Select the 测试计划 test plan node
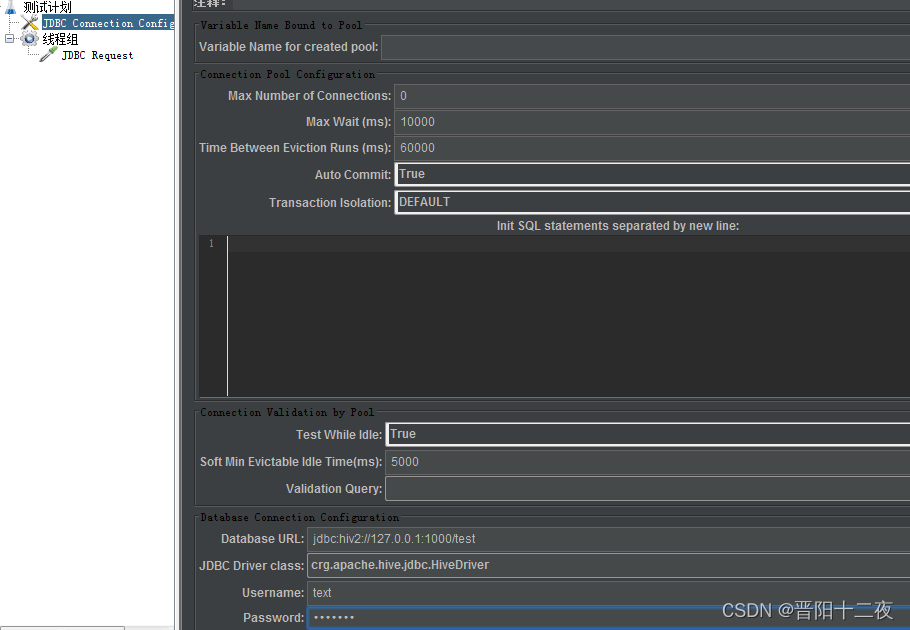The width and height of the screenshot is (910, 630). click(48, 7)
